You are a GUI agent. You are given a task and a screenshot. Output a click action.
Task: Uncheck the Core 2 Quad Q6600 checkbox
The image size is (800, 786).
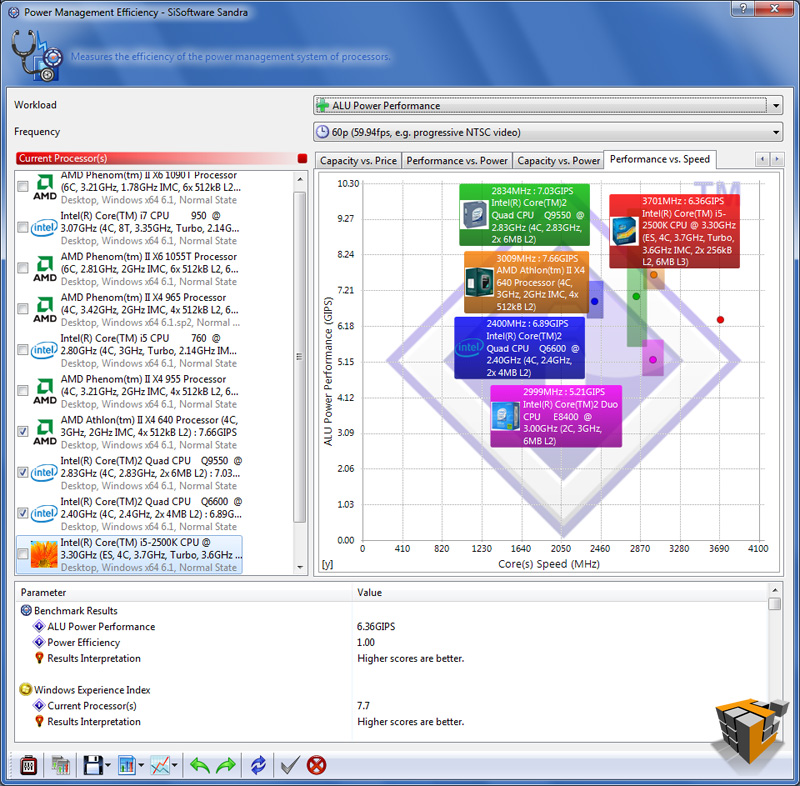22,513
